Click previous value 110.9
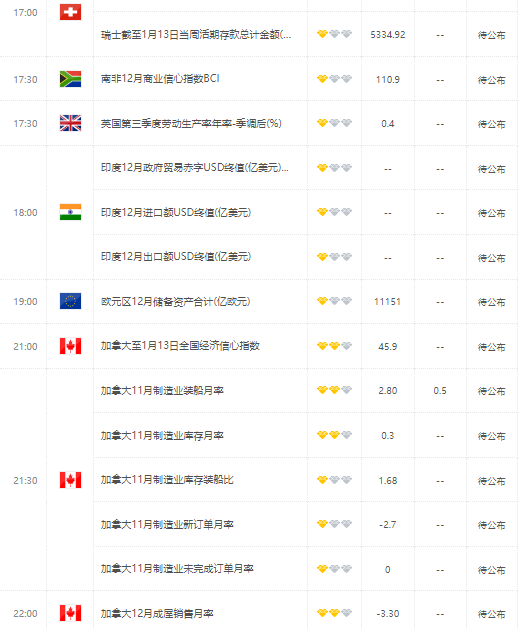 [x=388, y=80]
